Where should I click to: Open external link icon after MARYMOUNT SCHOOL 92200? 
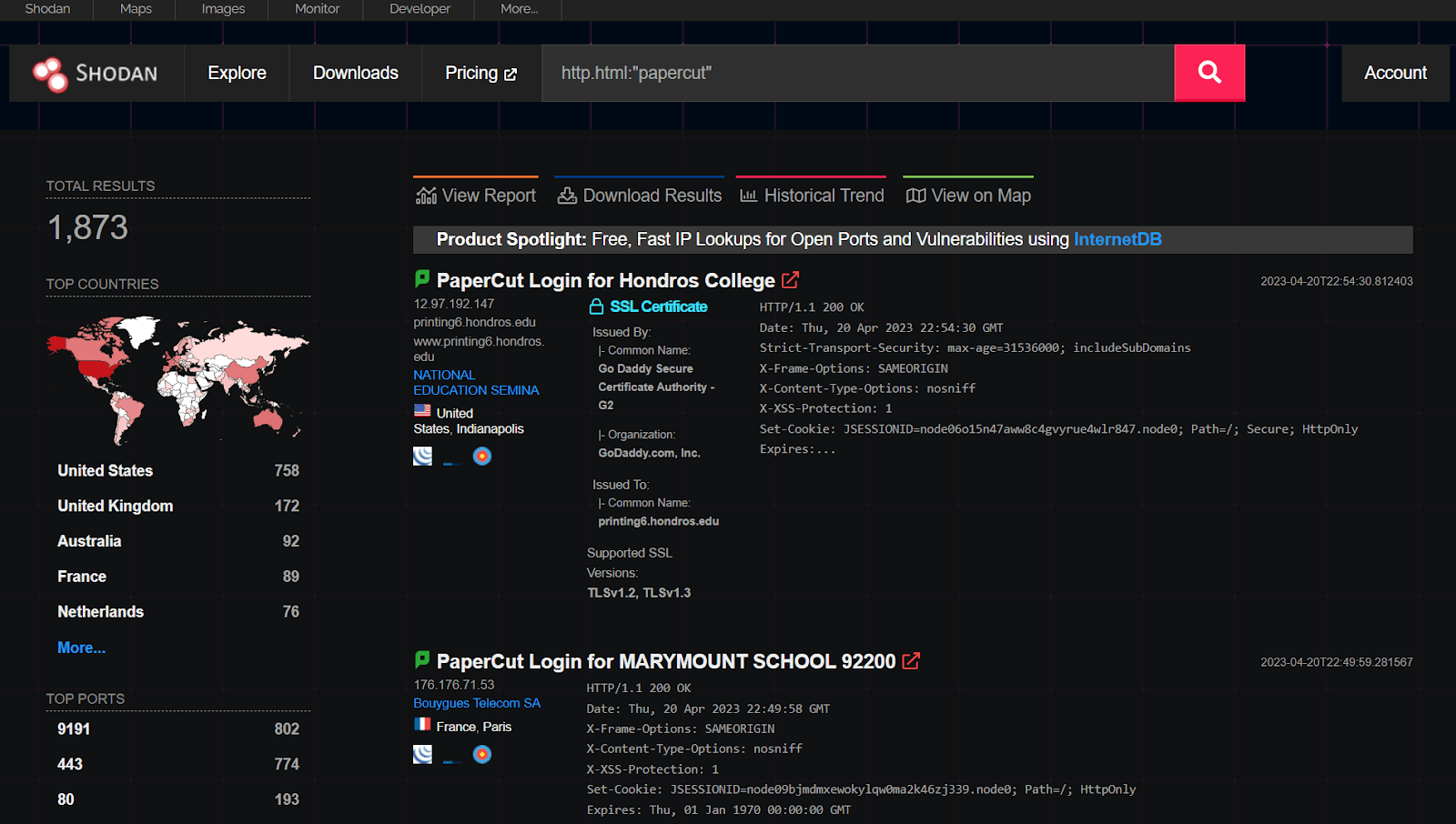point(911,661)
